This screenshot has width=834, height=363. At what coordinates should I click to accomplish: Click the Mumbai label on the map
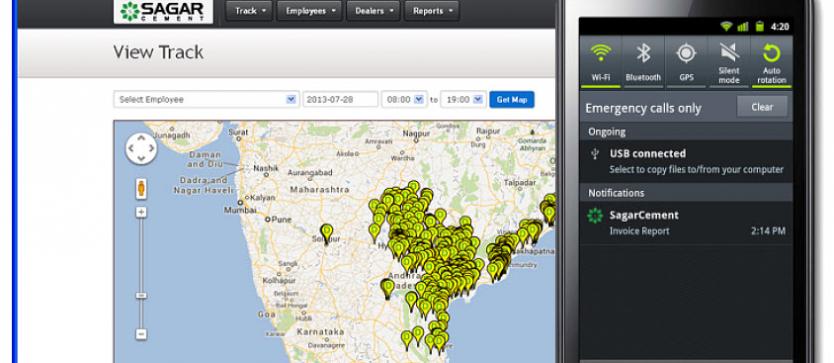click(240, 210)
